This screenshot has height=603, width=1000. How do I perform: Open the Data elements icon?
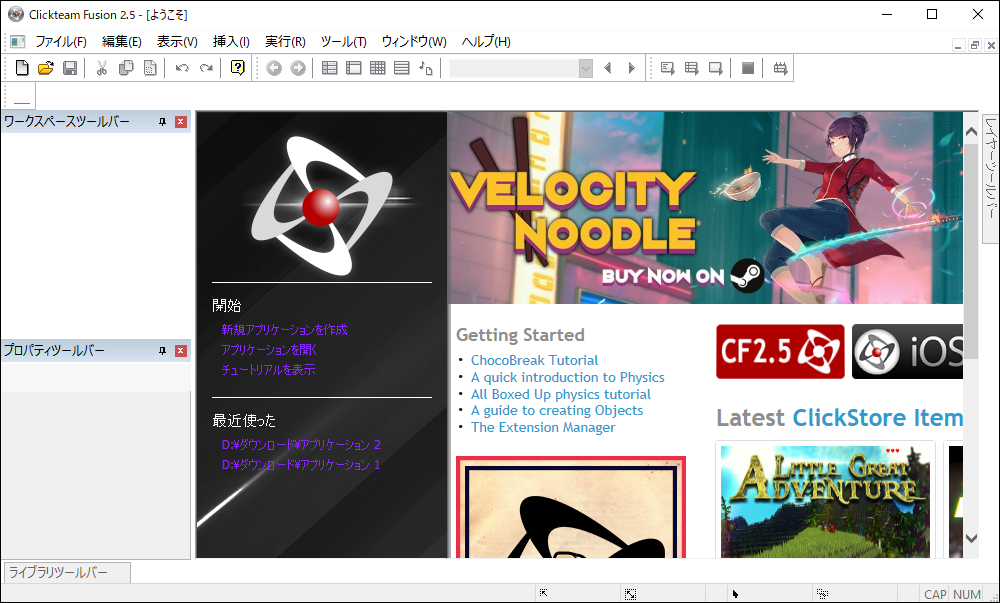point(426,68)
